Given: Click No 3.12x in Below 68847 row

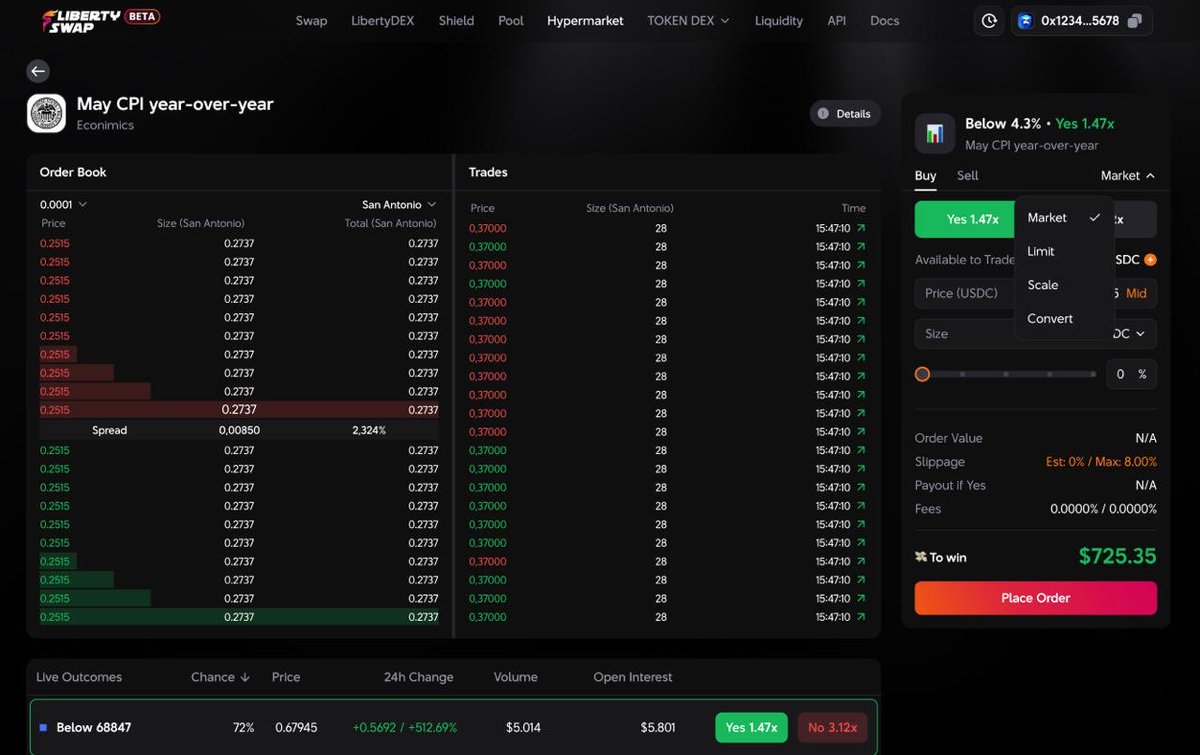Looking at the screenshot, I should (832, 727).
